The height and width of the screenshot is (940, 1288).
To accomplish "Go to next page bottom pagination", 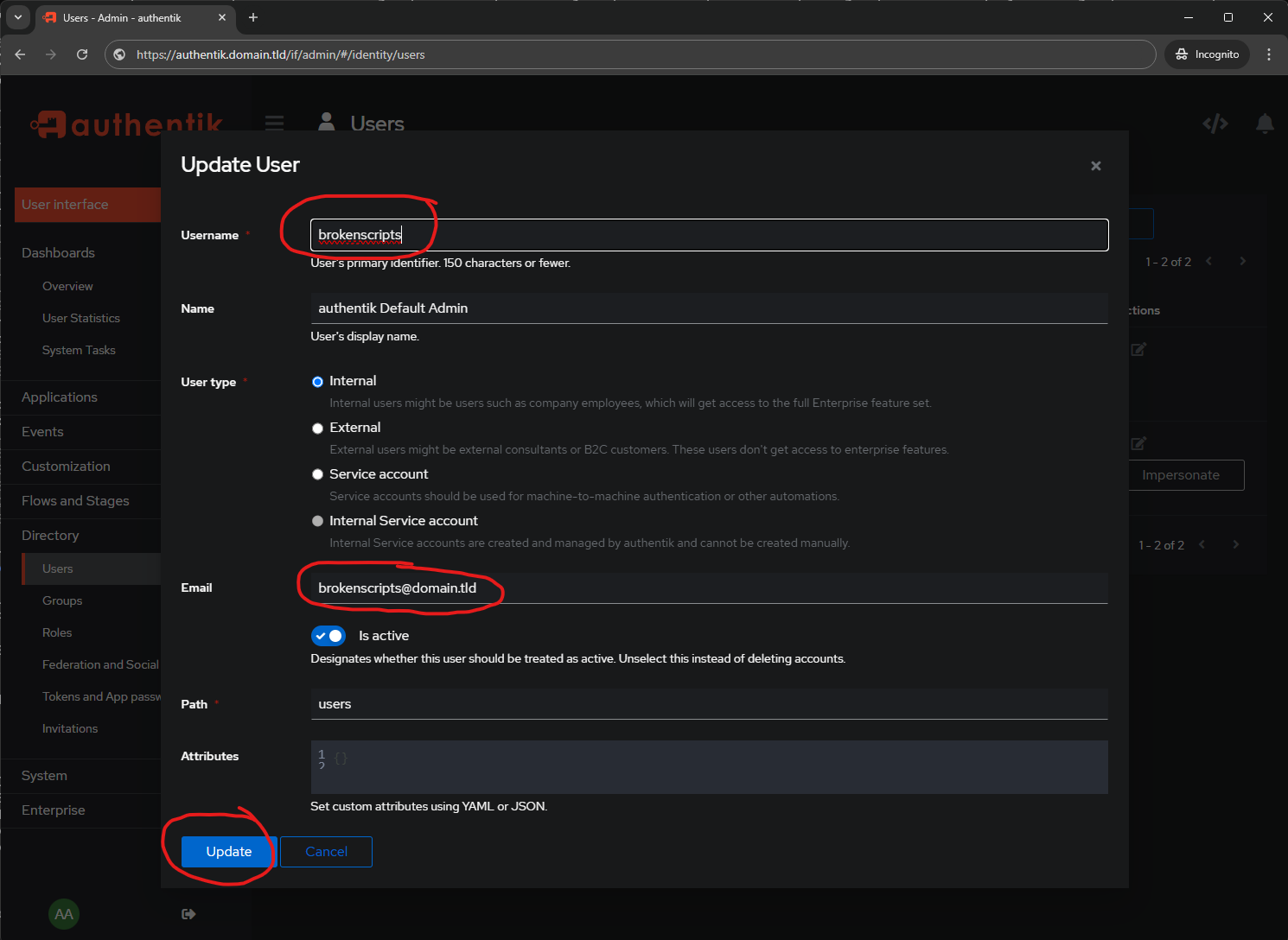I will (x=1236, y=545).
